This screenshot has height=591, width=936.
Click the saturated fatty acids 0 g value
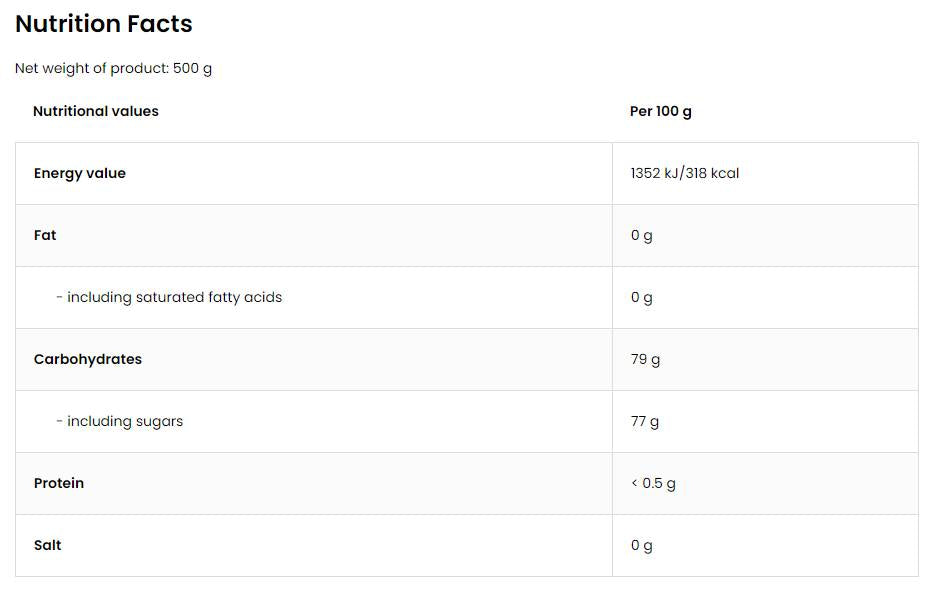coord(641,297)
